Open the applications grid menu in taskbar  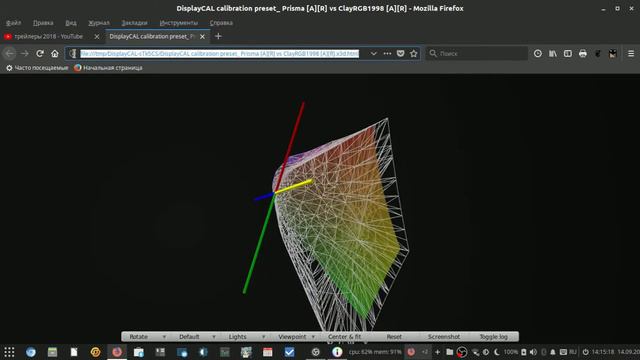pyautogui.click(x=9, y=352)
